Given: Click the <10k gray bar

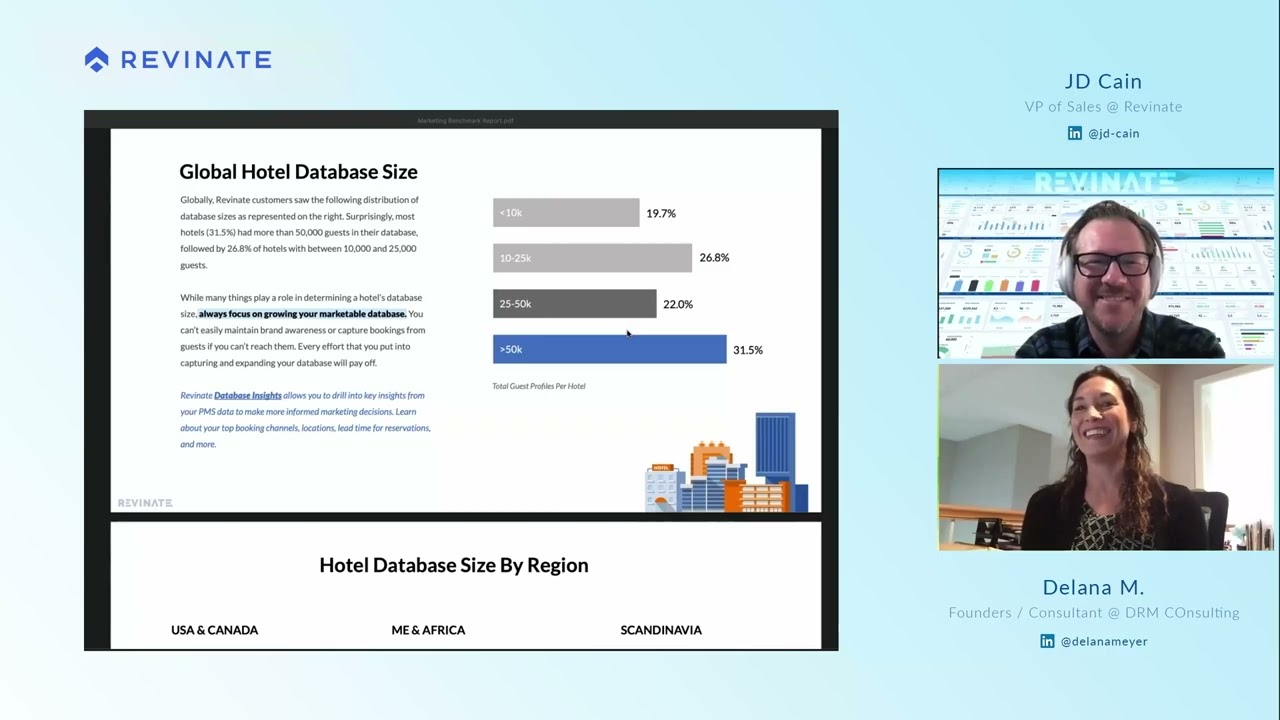Looking at the screenshot, I should (566, 213).
